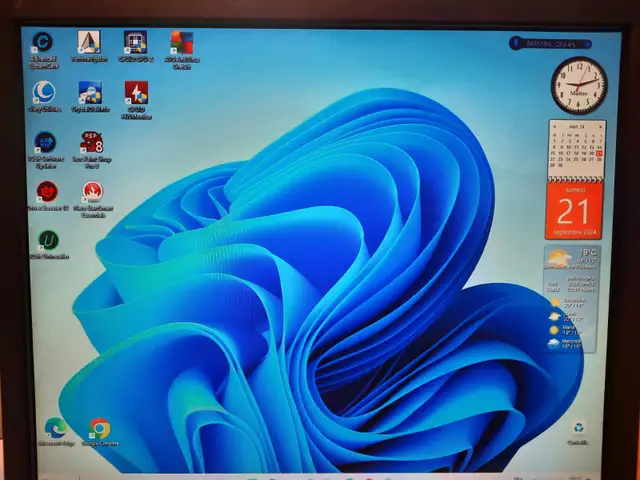
Task: Launch Google Chrome from the desktop
Action: pyautogui.click(x=100, y=432)
